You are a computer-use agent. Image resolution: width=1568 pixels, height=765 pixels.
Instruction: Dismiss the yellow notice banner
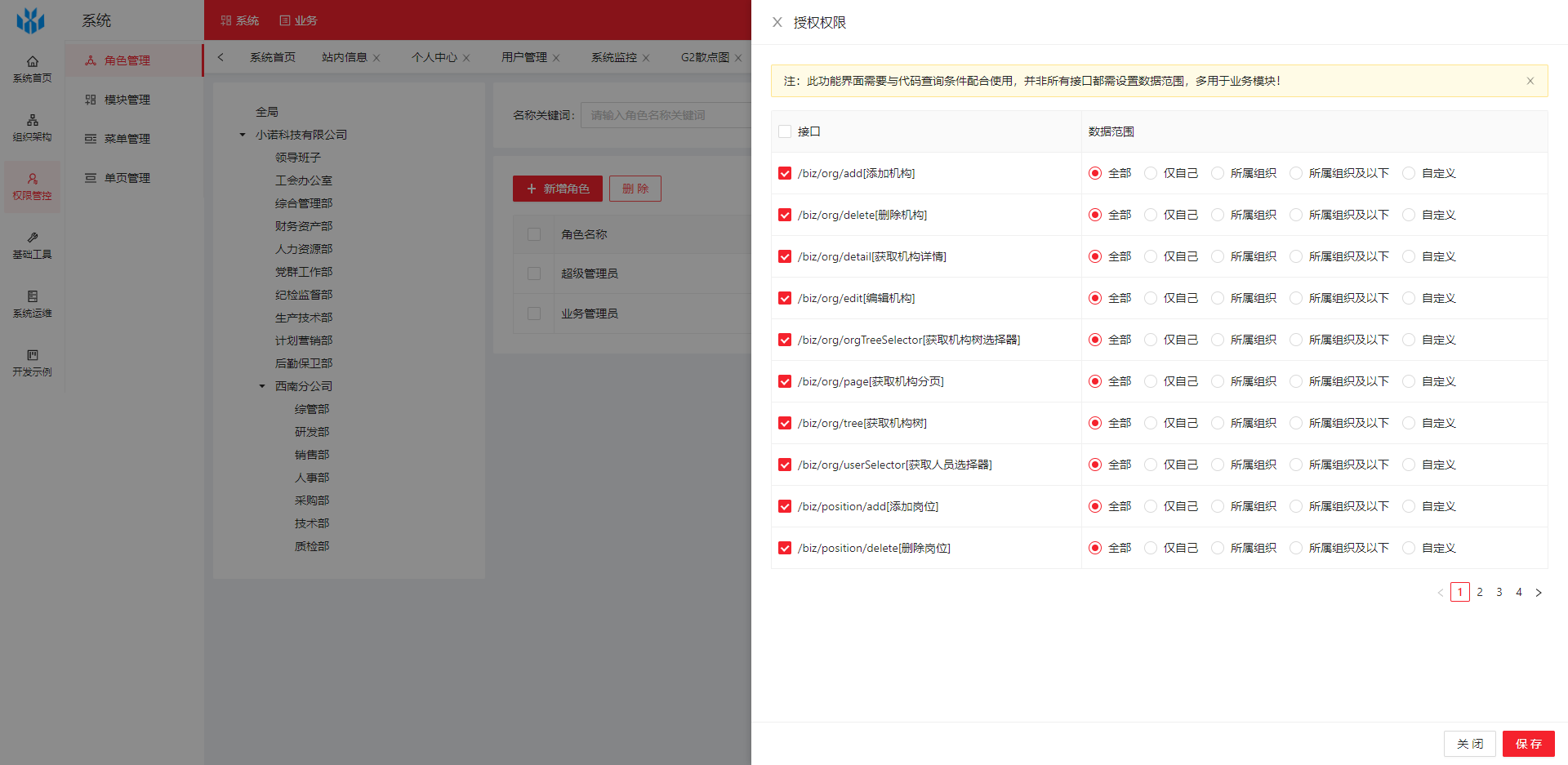[x=1530, y=81]
